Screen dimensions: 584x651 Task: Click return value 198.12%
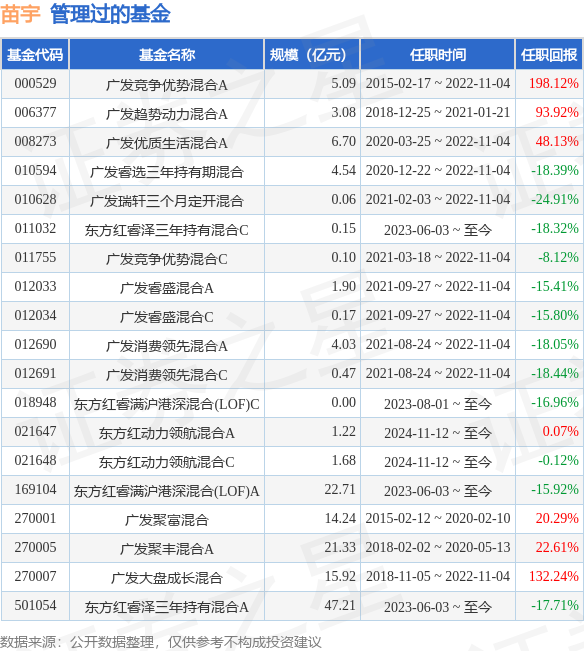[x=553, y=83]
